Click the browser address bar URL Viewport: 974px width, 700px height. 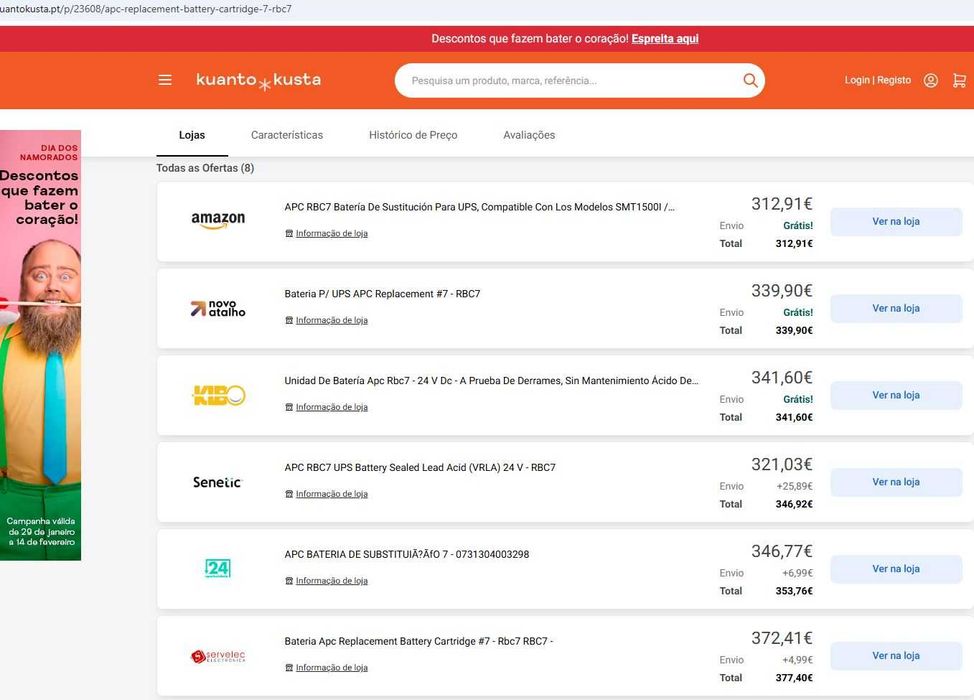[x=146, y=9]
